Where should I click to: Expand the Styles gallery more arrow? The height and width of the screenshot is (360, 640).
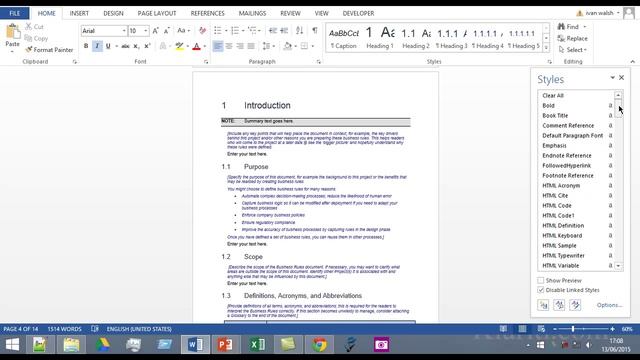click(x=546, y=48)
